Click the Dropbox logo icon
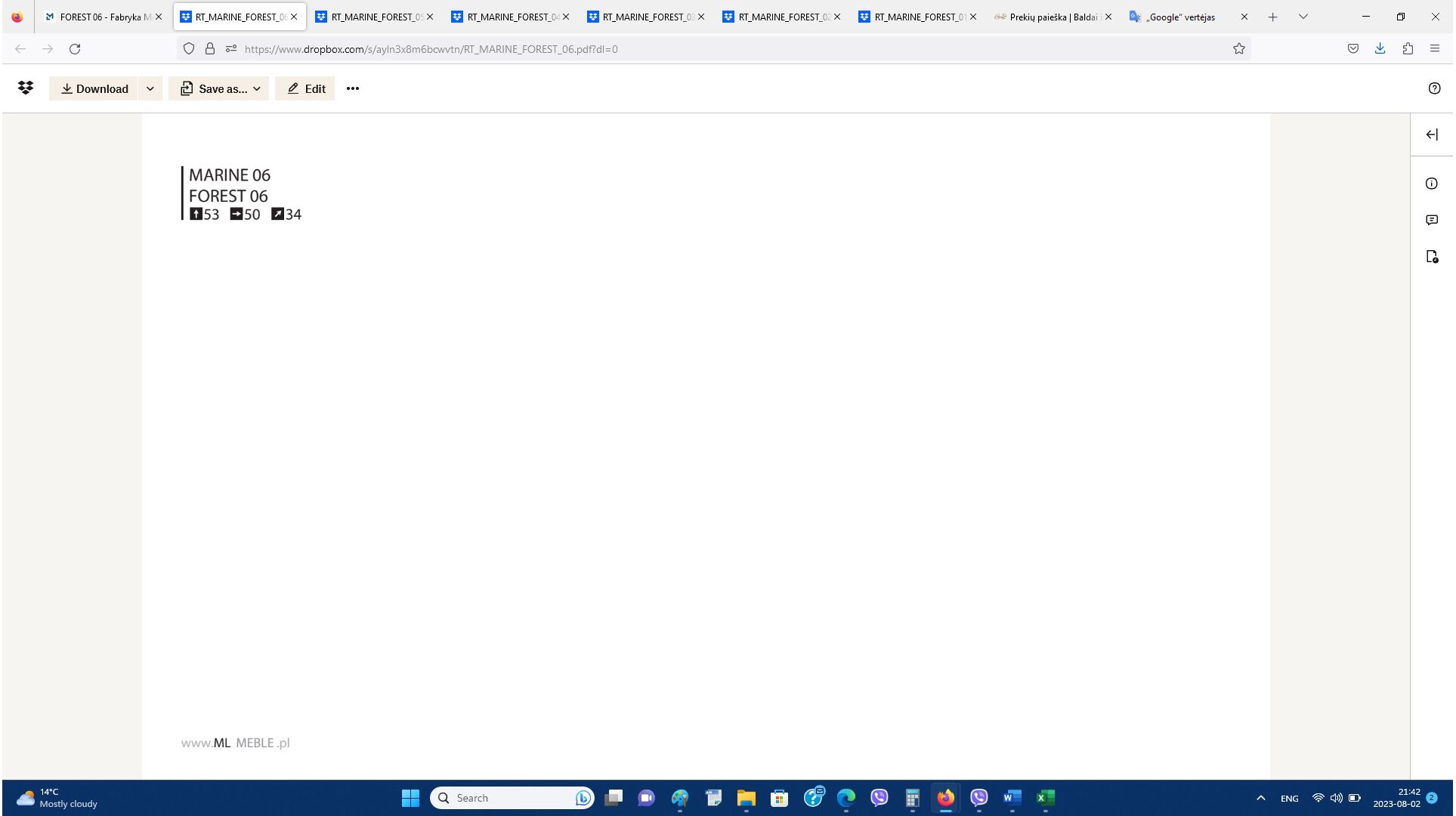Image resolution: width=1456 pixels, height=816 pixels. point(26,88)
